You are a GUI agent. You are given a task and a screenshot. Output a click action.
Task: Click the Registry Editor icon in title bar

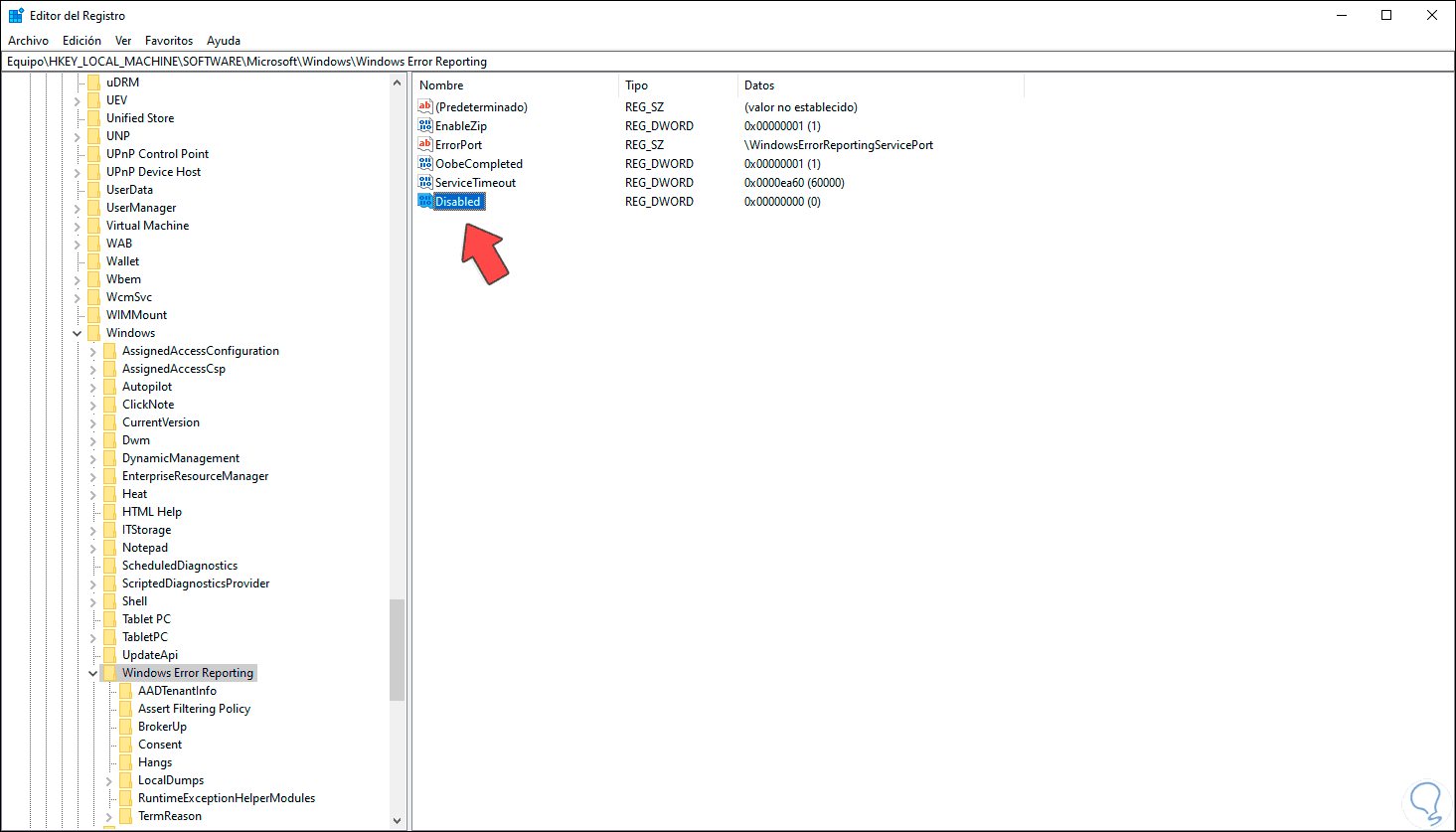[14, 14]
